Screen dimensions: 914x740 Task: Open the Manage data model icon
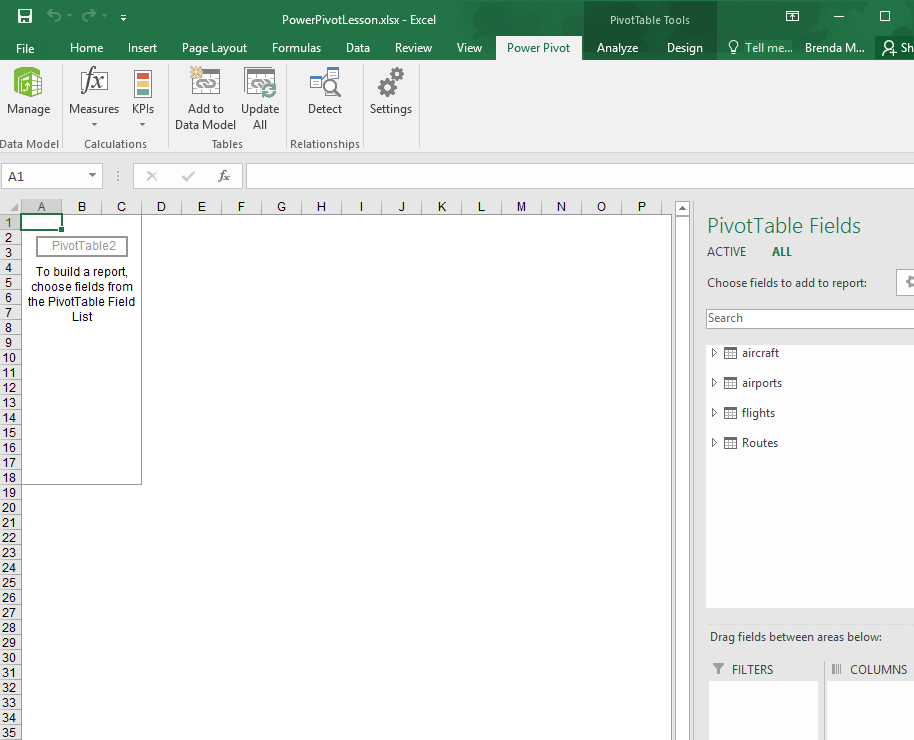[x=28, y=84]
